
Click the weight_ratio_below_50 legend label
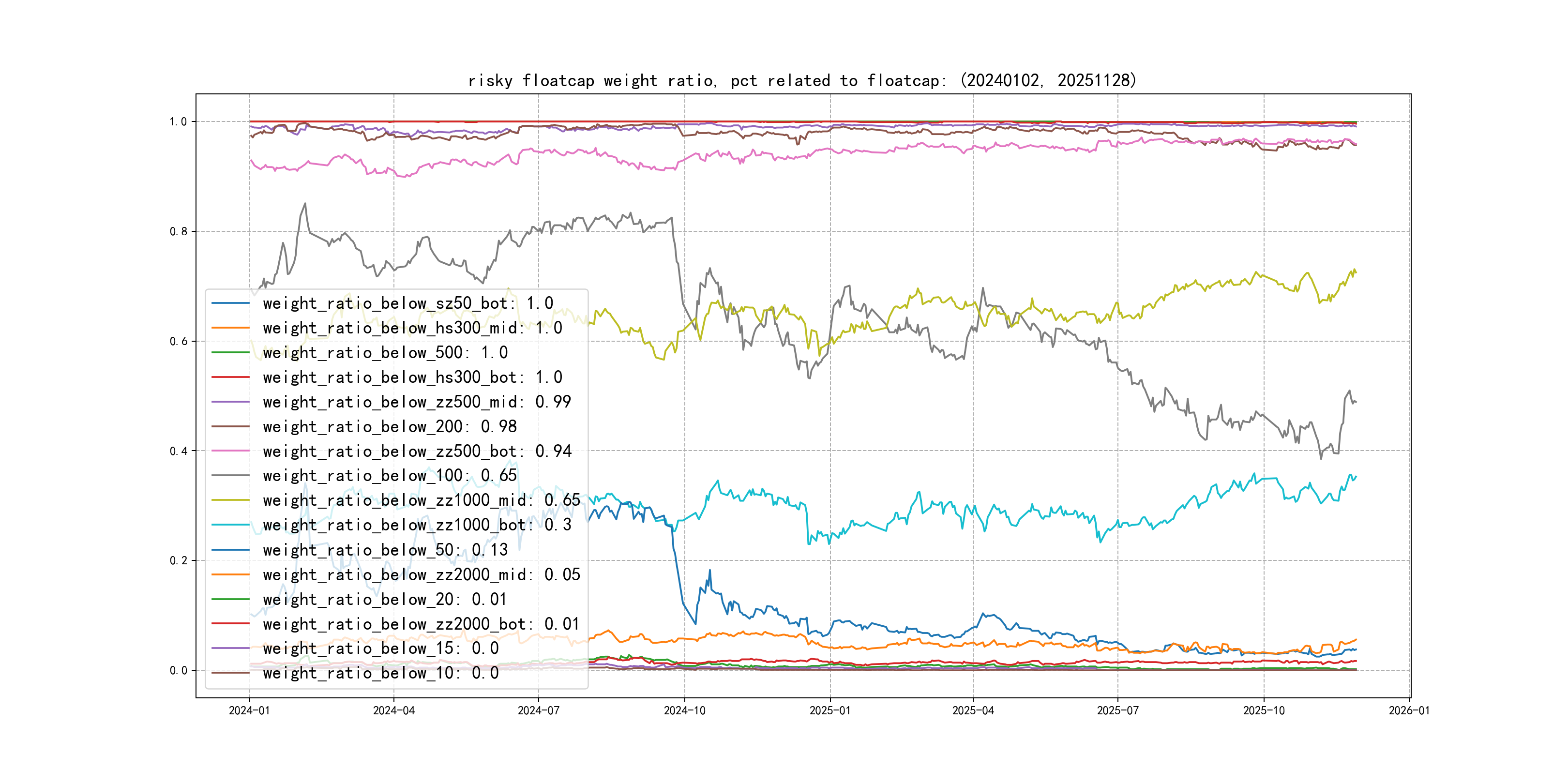[x=385, y=550]
